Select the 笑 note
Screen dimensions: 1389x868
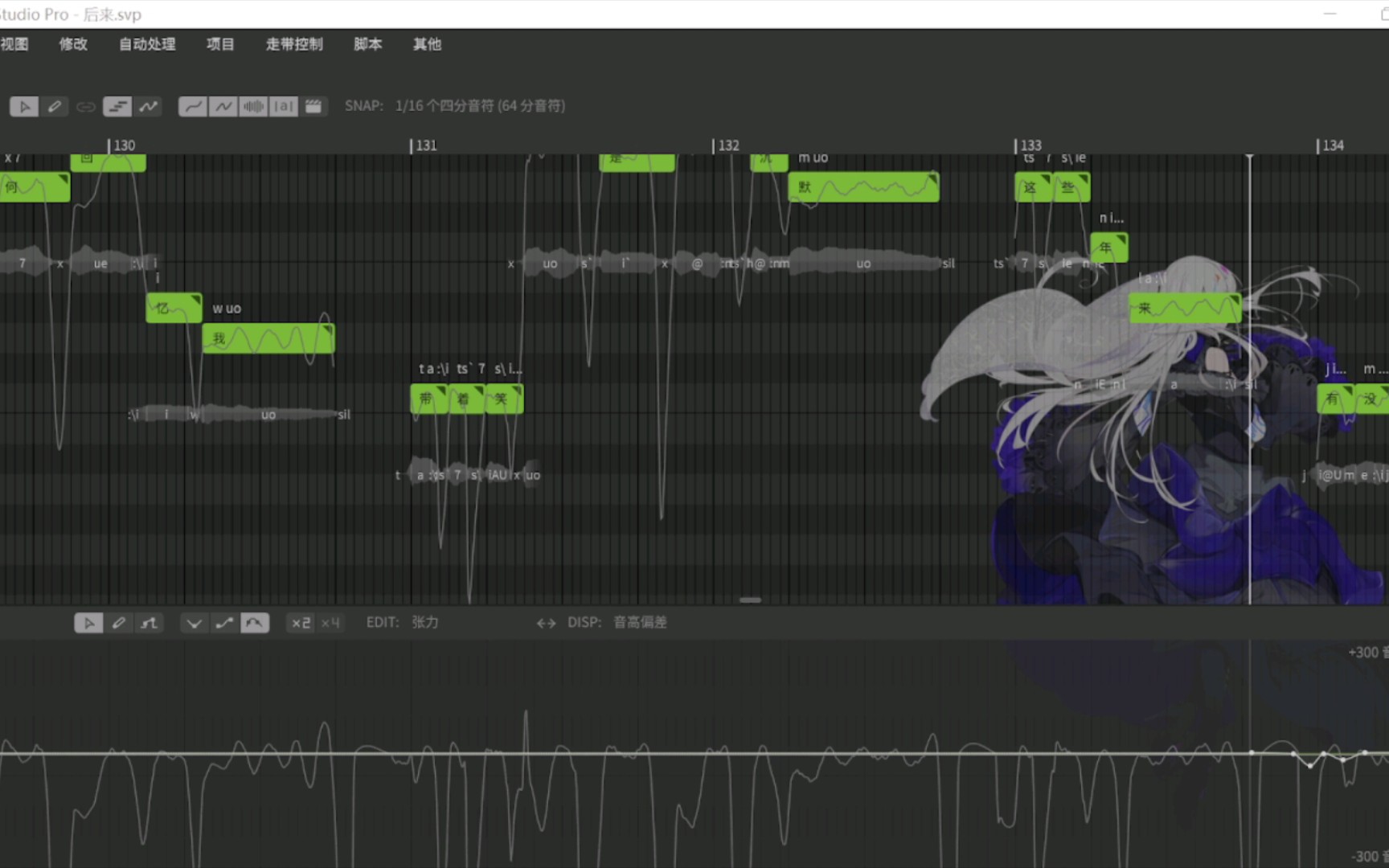click(504, 399)
